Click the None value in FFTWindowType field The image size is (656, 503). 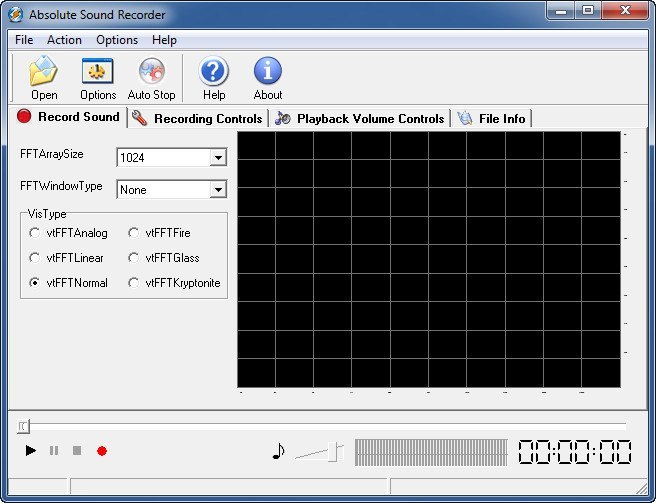(133, 190)
